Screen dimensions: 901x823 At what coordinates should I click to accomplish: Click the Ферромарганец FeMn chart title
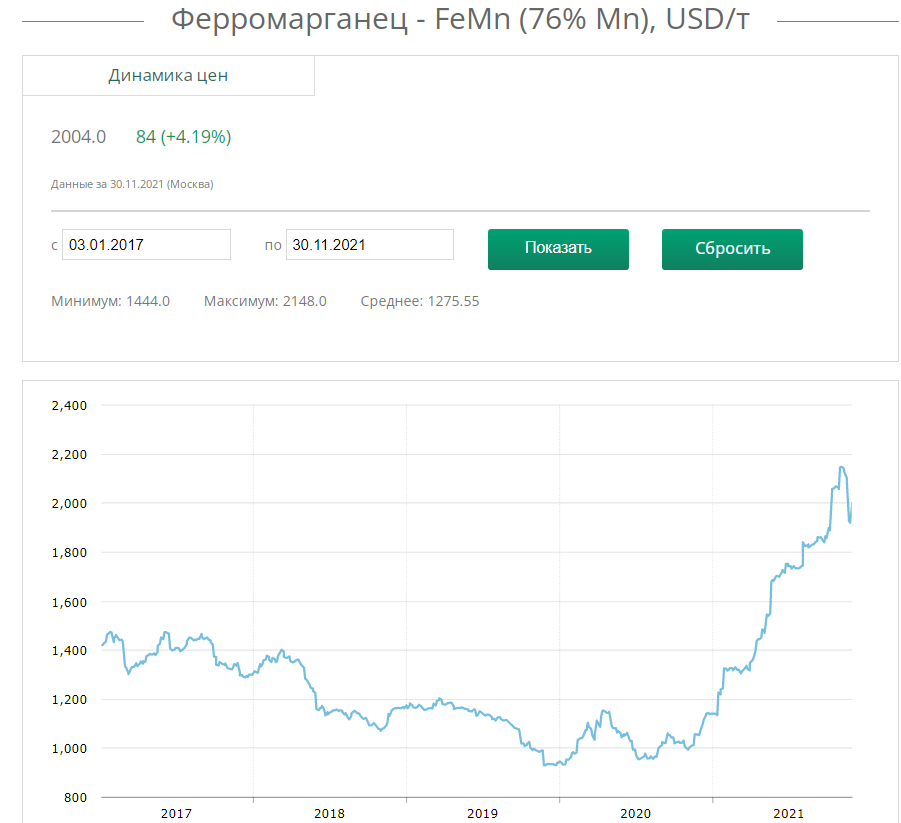tap(459, 20)
